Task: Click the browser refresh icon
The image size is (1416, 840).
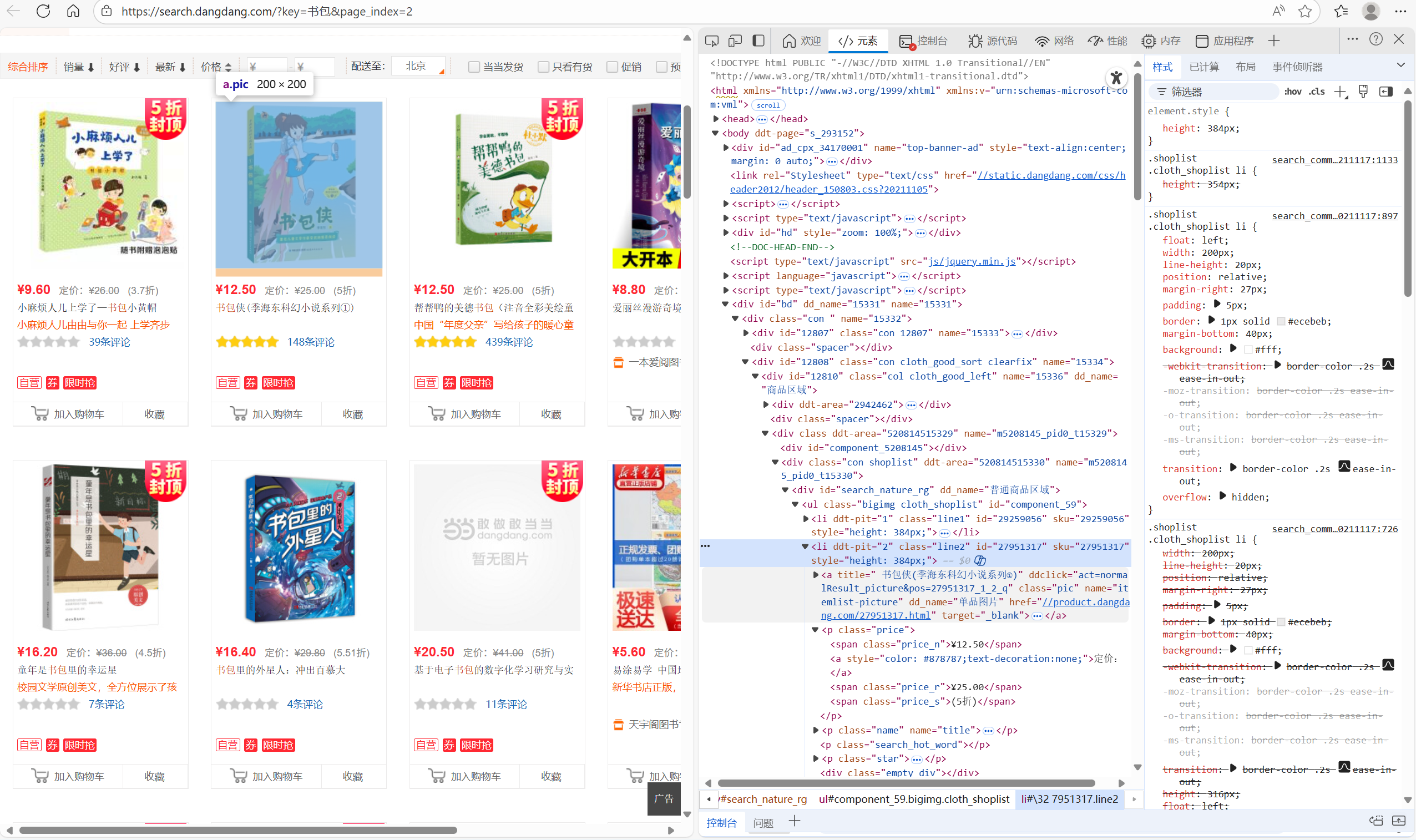Action: (x=43, y=11)
